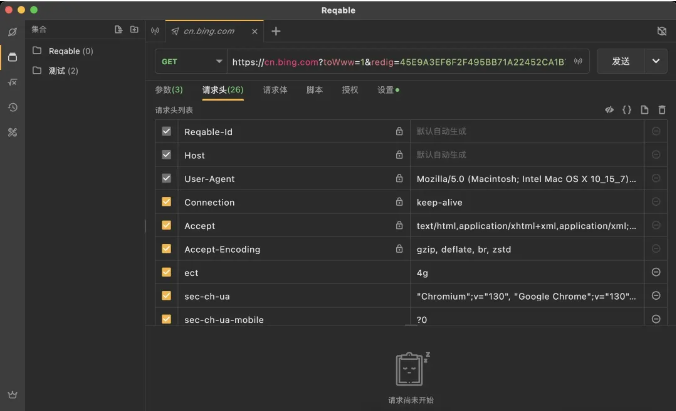Click the User-Agent Mozilla value cell
676x411 pixels.
coord(527,178)
